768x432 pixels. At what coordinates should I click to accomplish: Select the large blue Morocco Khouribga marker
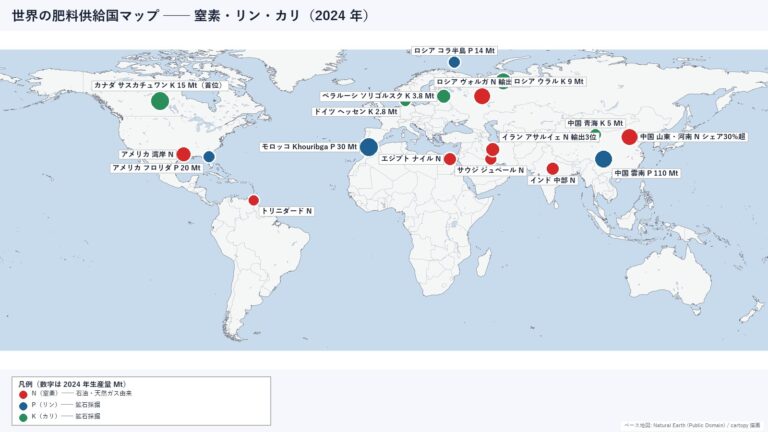click(369, 146)
